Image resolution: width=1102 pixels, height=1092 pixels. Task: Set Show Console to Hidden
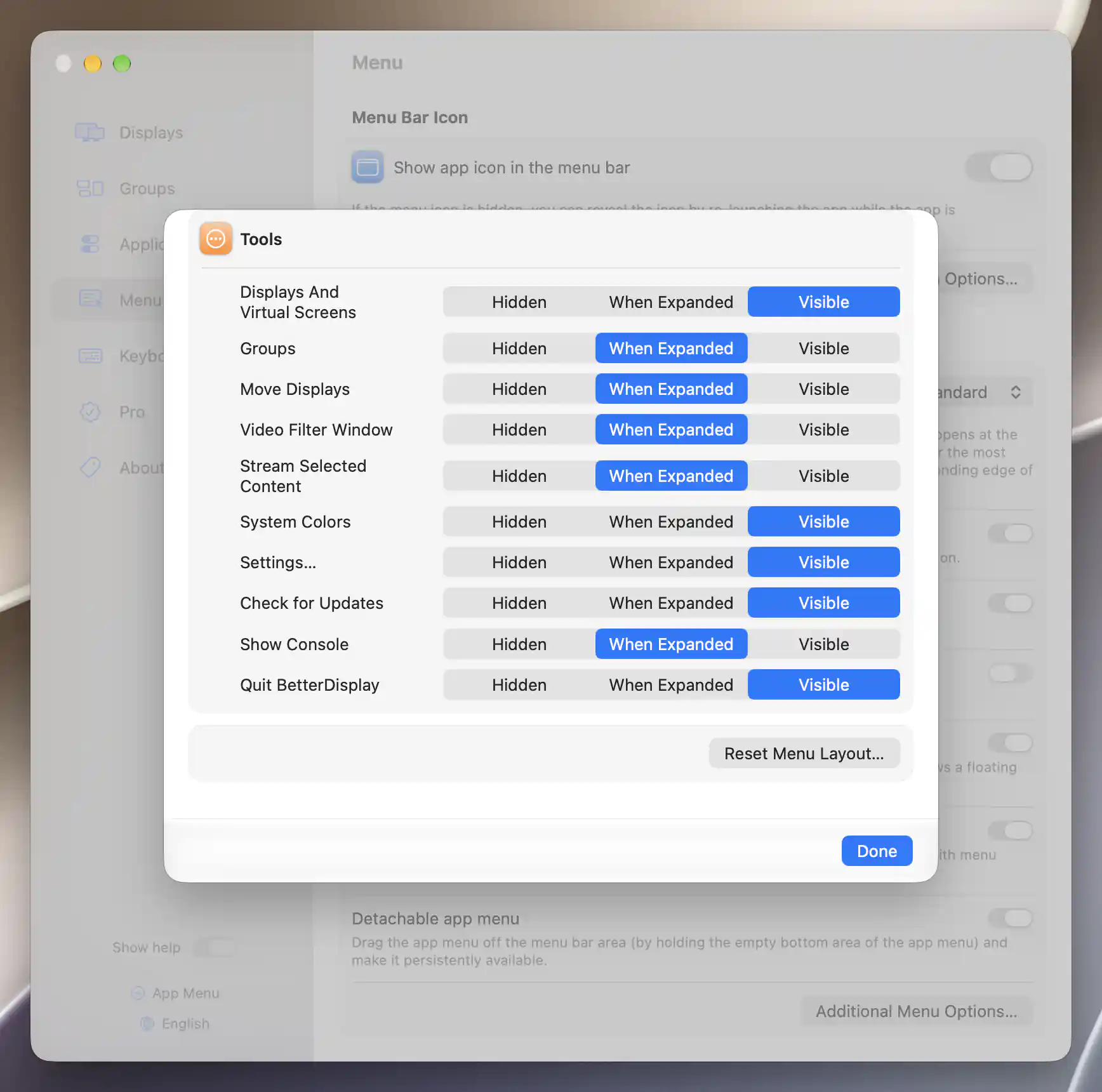(x=519, y=644)
